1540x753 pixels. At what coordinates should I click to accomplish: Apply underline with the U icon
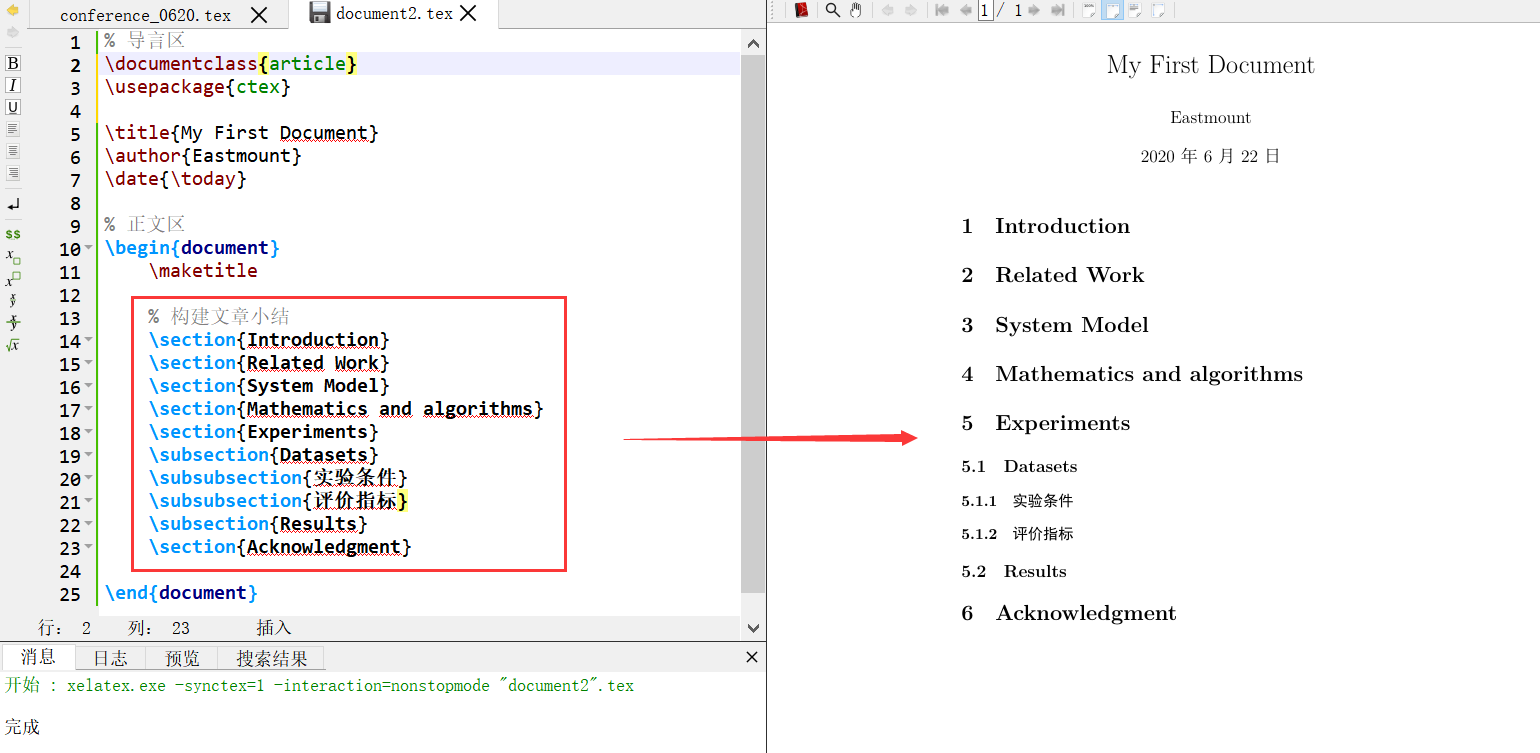[x=13, y=107]
